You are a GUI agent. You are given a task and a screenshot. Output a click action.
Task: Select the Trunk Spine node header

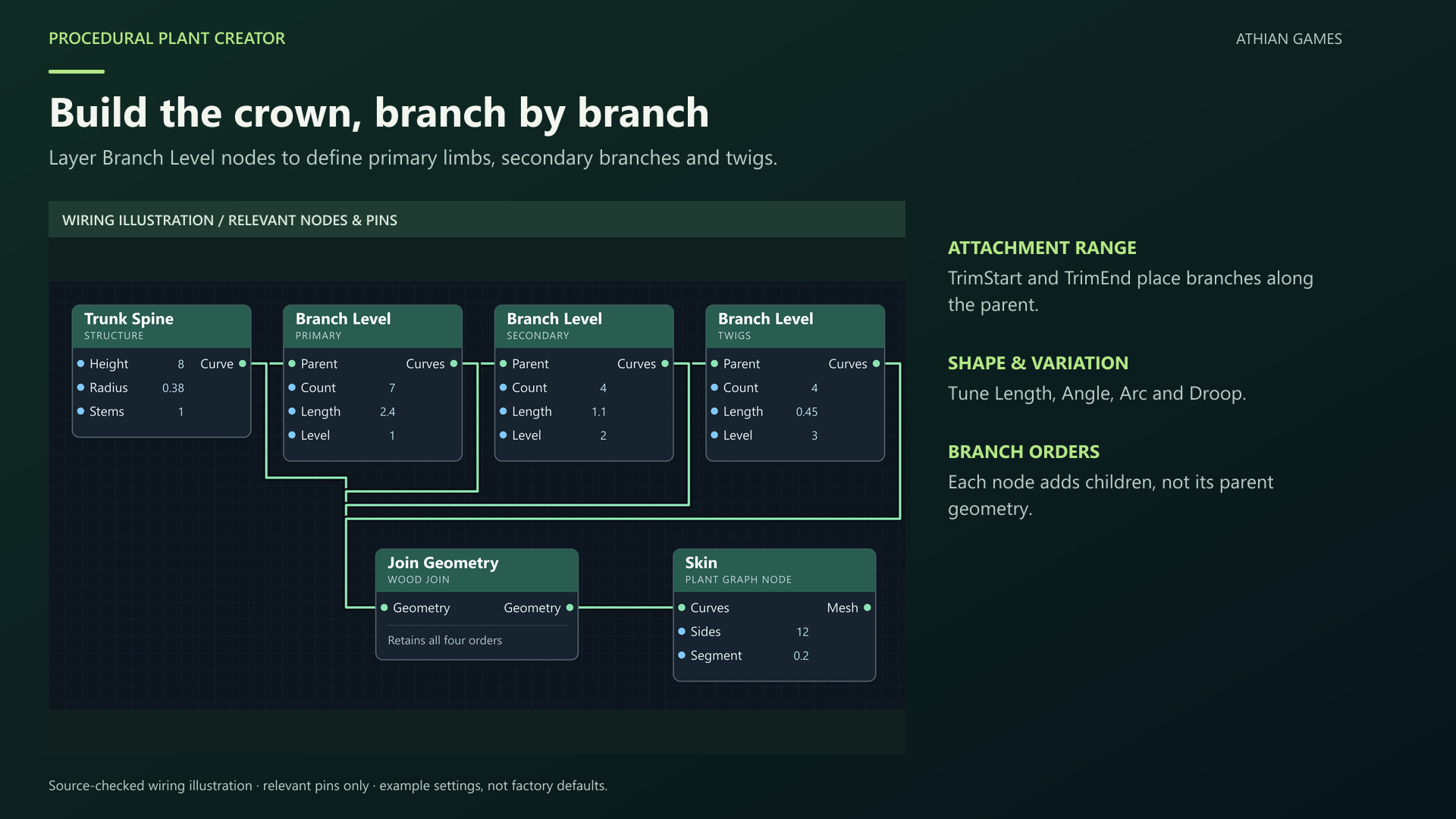[x=162, y=327]
